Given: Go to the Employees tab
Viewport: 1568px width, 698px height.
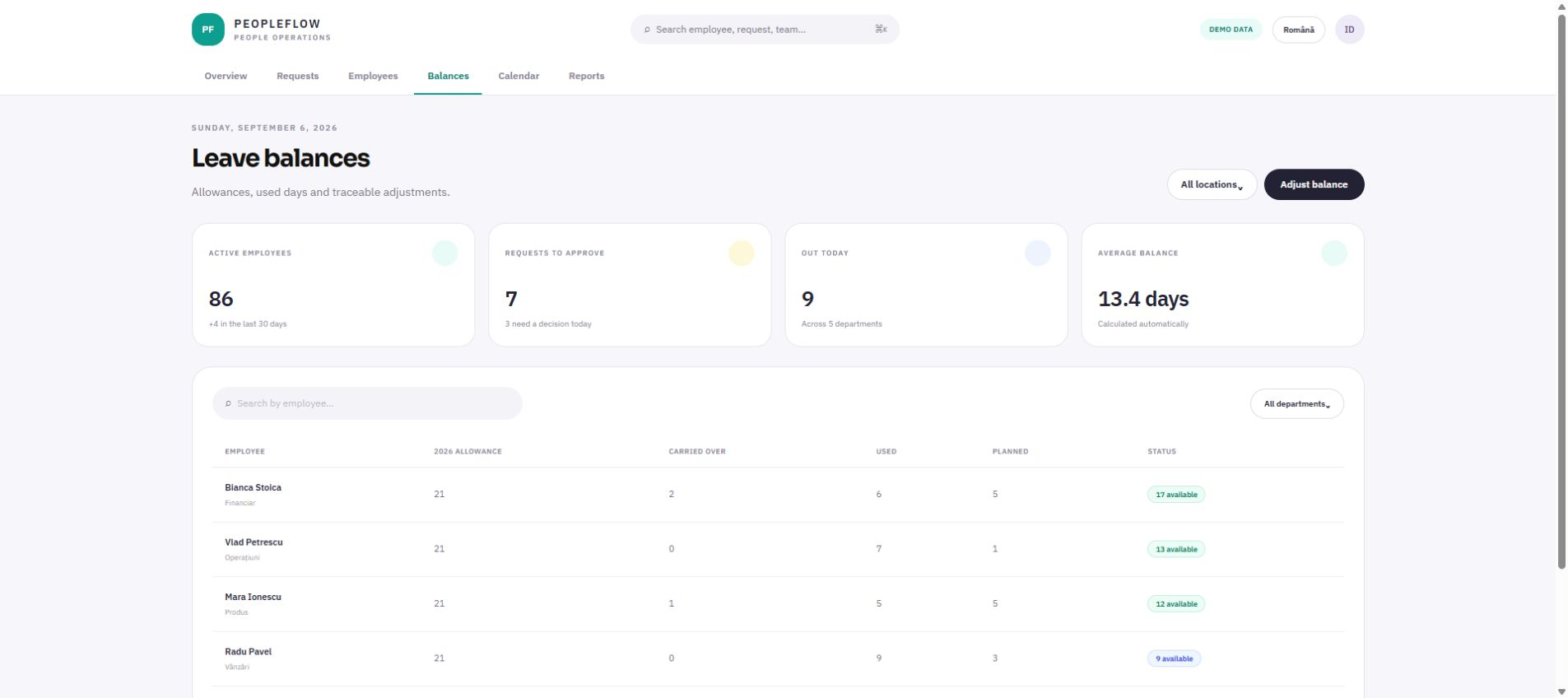Looking at the screenshot, I should [x=373, y=76].
